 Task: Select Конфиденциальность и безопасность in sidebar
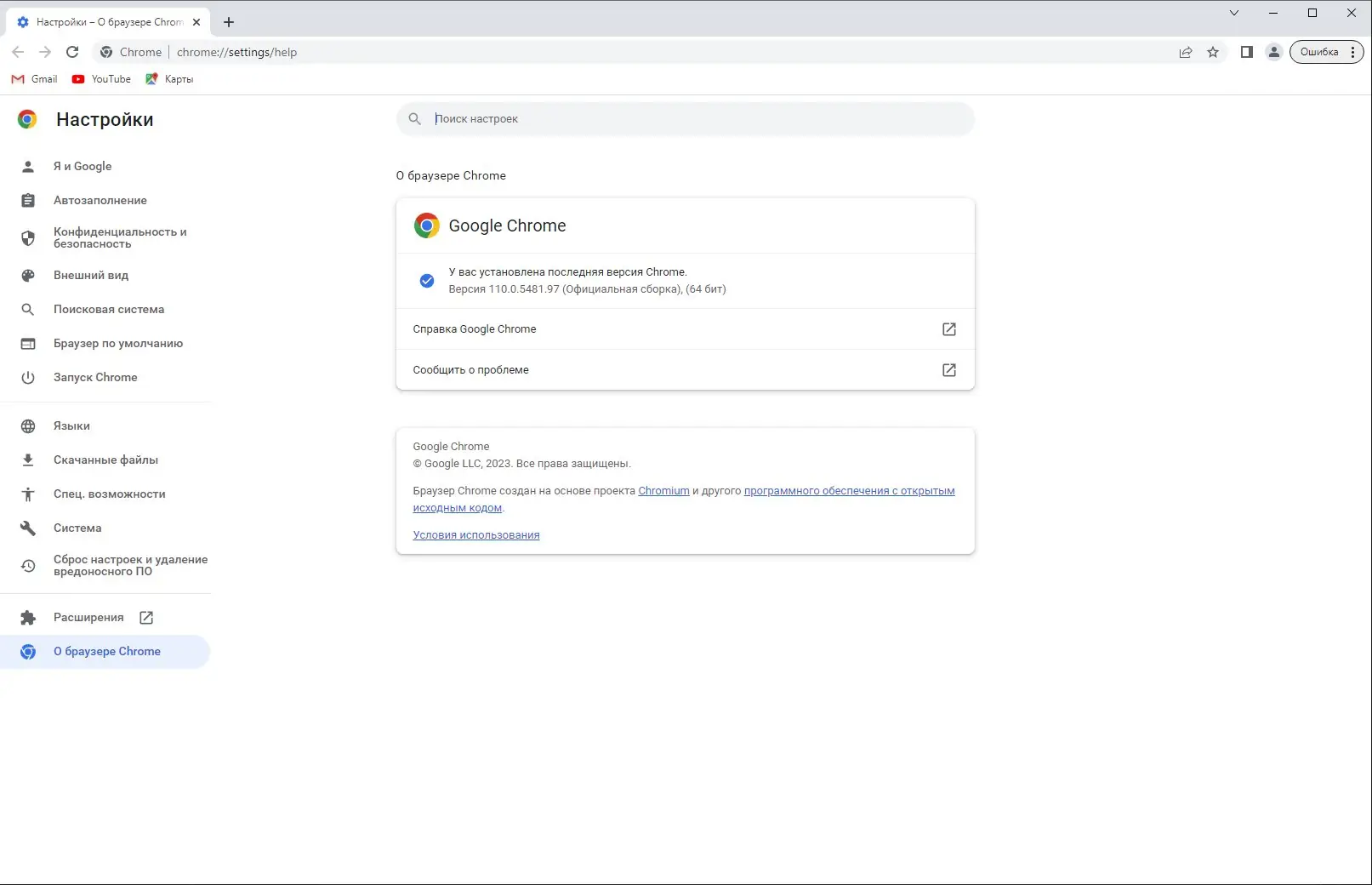pos(120,237)
